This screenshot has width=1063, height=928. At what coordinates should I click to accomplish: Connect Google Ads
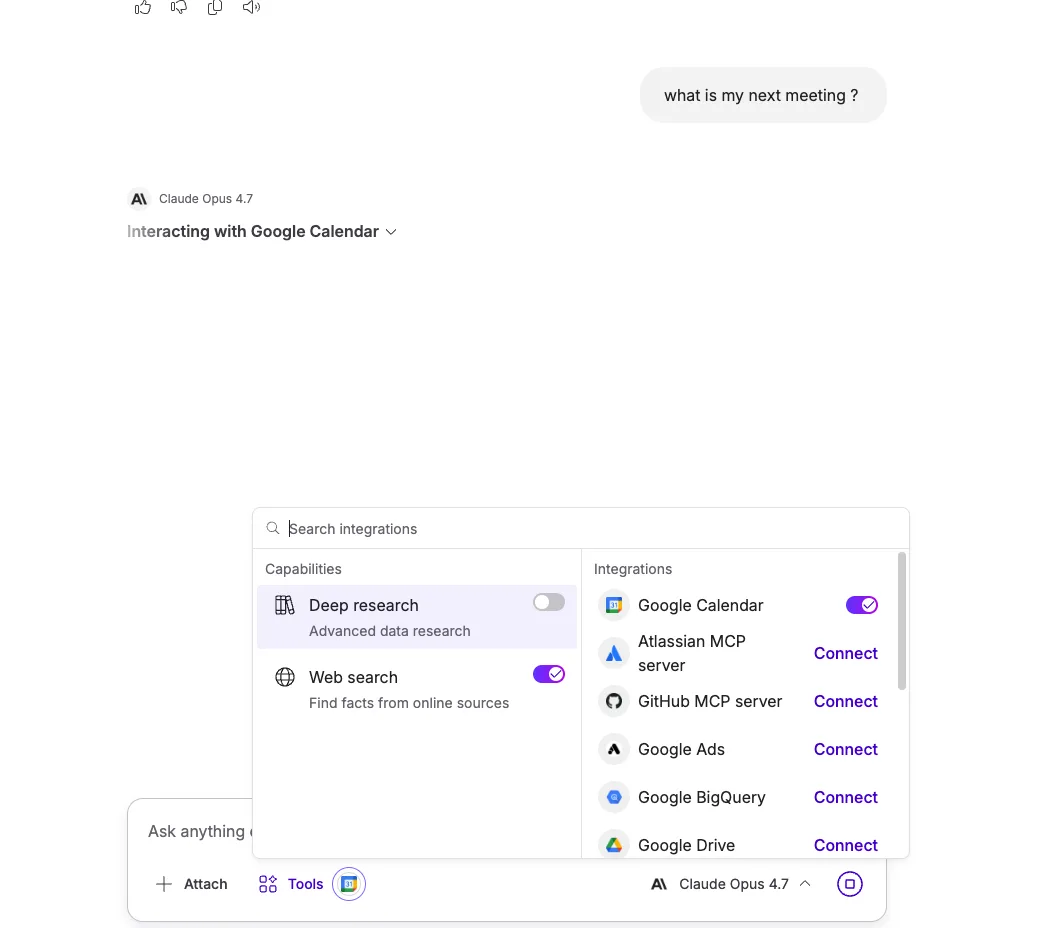click(x=845, y=749)
